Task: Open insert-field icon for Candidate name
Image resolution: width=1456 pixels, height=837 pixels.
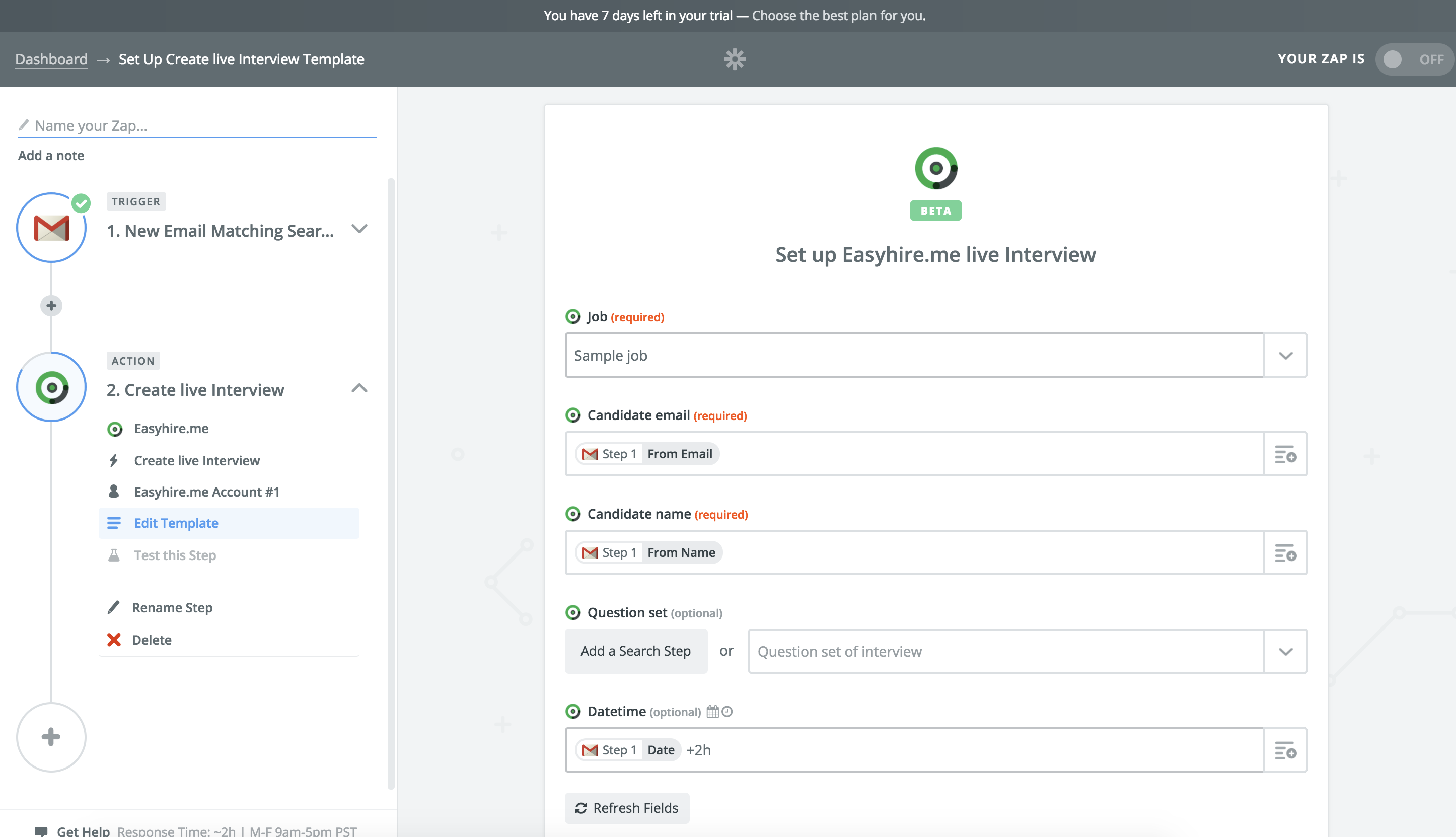Action: coord(1285,553)
